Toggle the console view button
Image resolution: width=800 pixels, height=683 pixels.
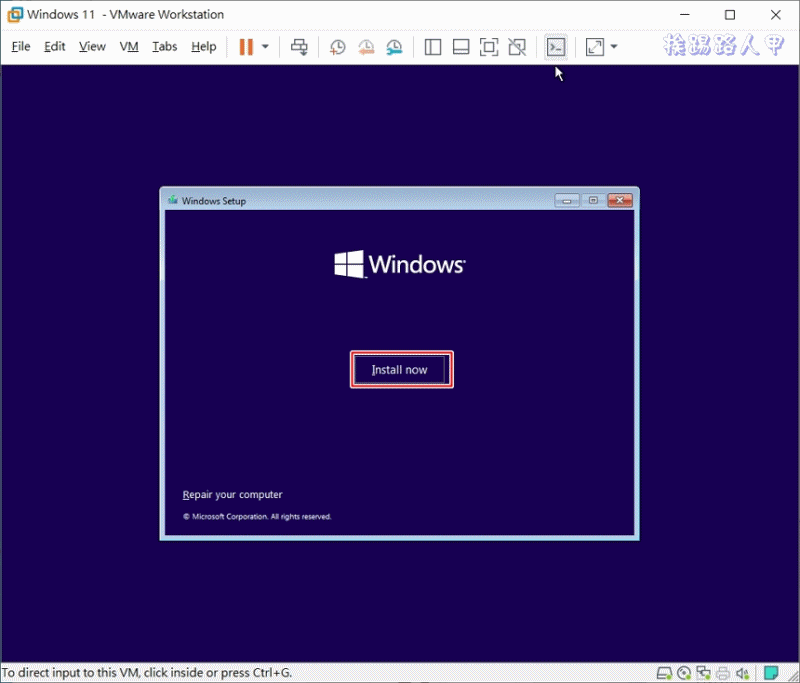coord(556,46)
